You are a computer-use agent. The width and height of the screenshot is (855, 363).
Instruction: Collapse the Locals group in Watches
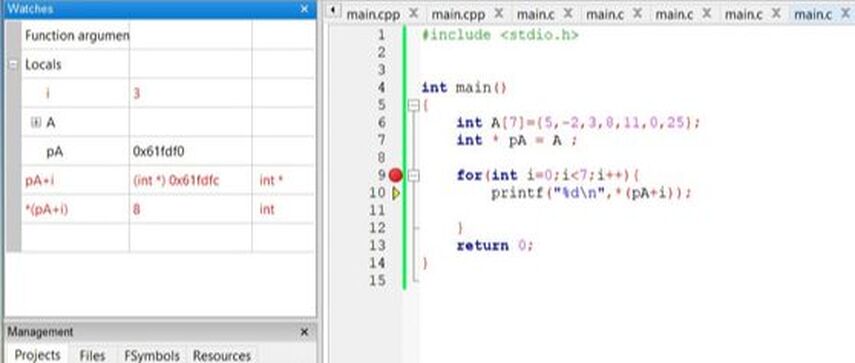[x=13, y=65]
